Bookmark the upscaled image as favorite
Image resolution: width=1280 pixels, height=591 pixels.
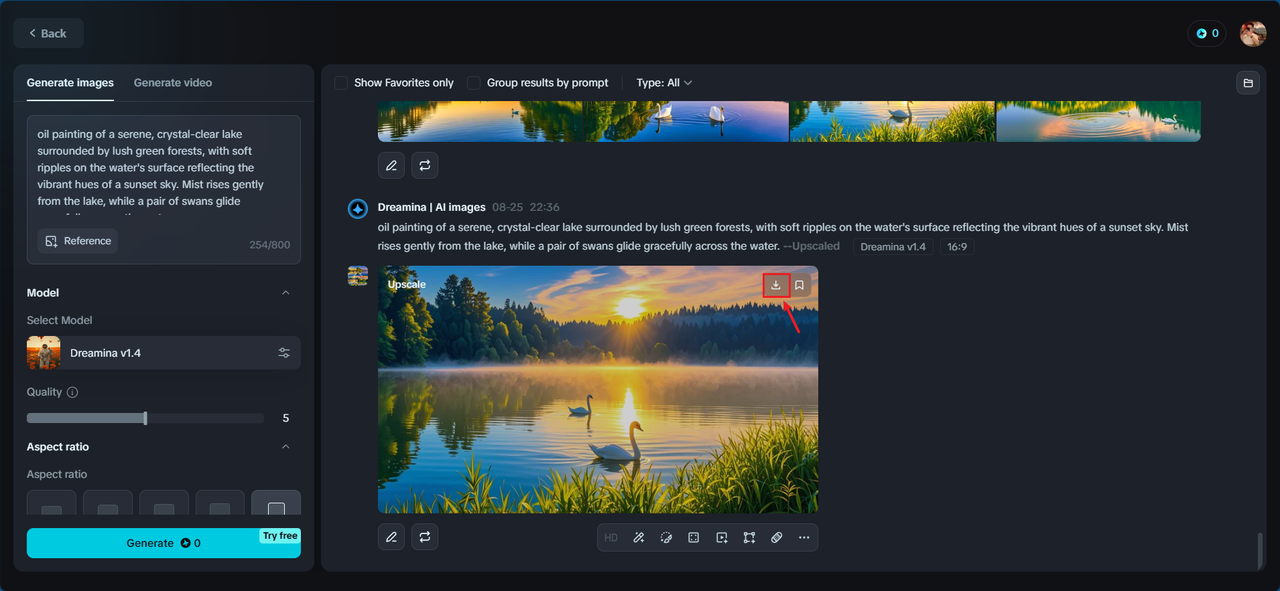[799, 285]
